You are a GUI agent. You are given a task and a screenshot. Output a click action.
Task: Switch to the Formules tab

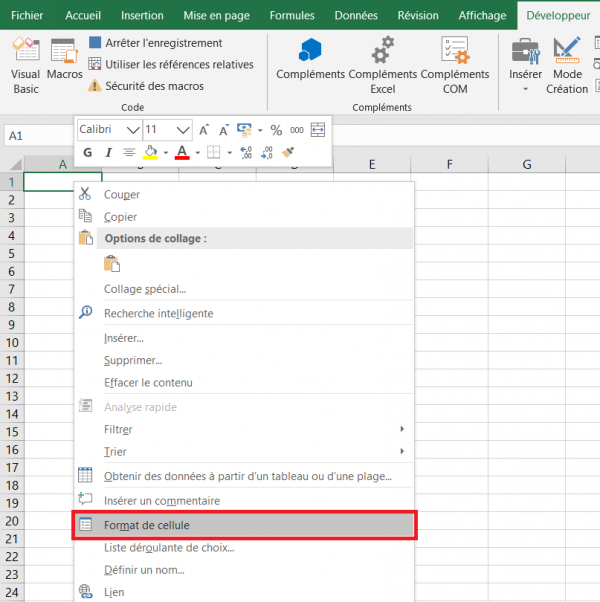coord(292,15)
